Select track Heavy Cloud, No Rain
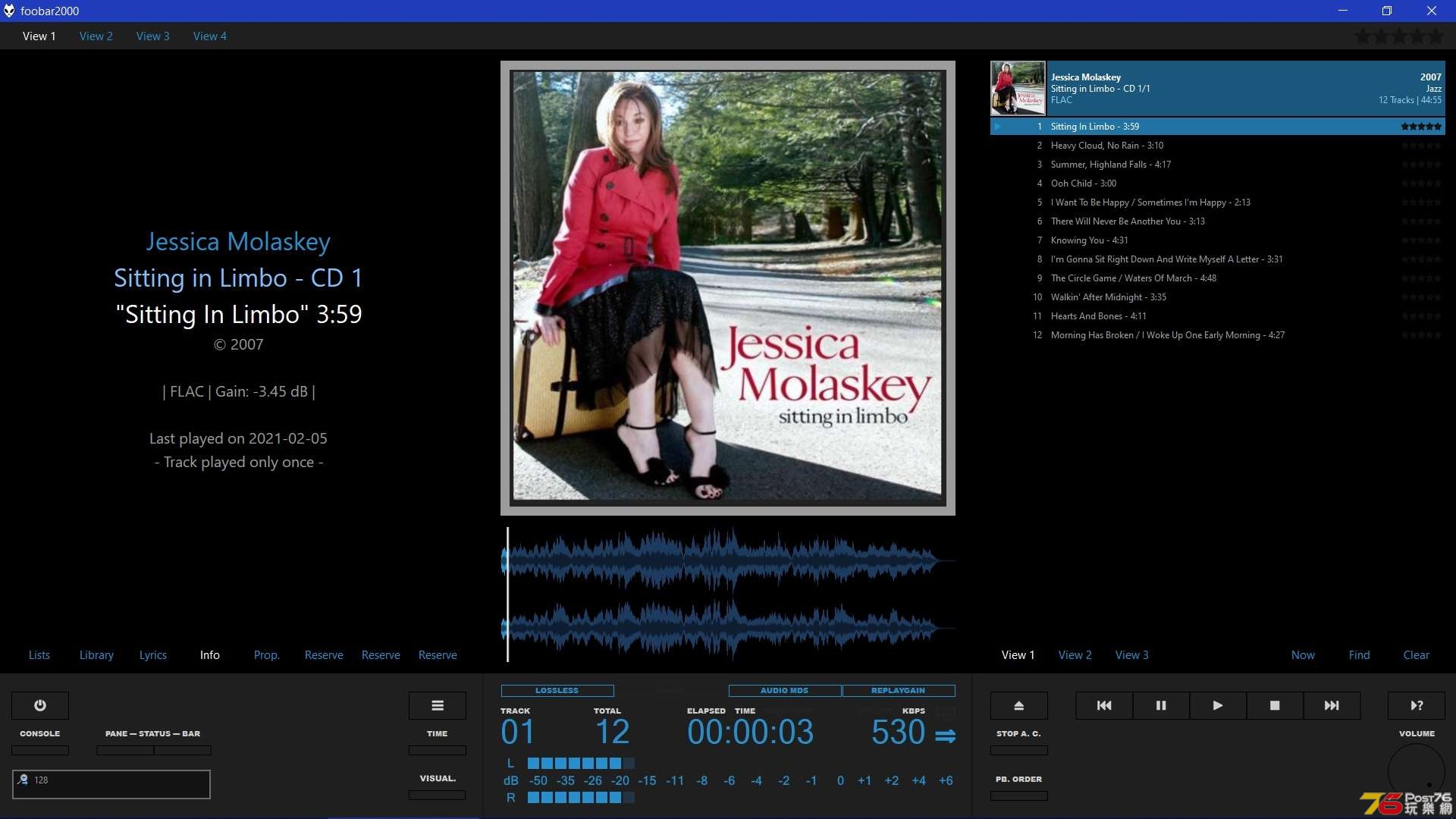 (x=1218, y=146)
